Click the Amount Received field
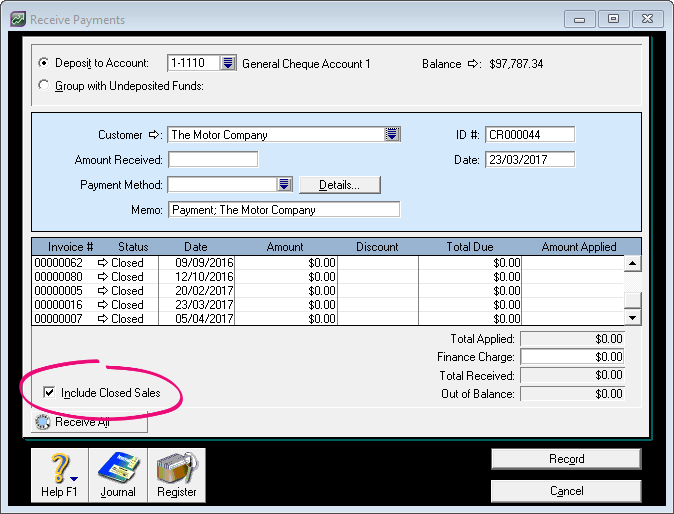The width and height of the screenshot is (674, 514). pyautogui.click(x=213, y=160)
